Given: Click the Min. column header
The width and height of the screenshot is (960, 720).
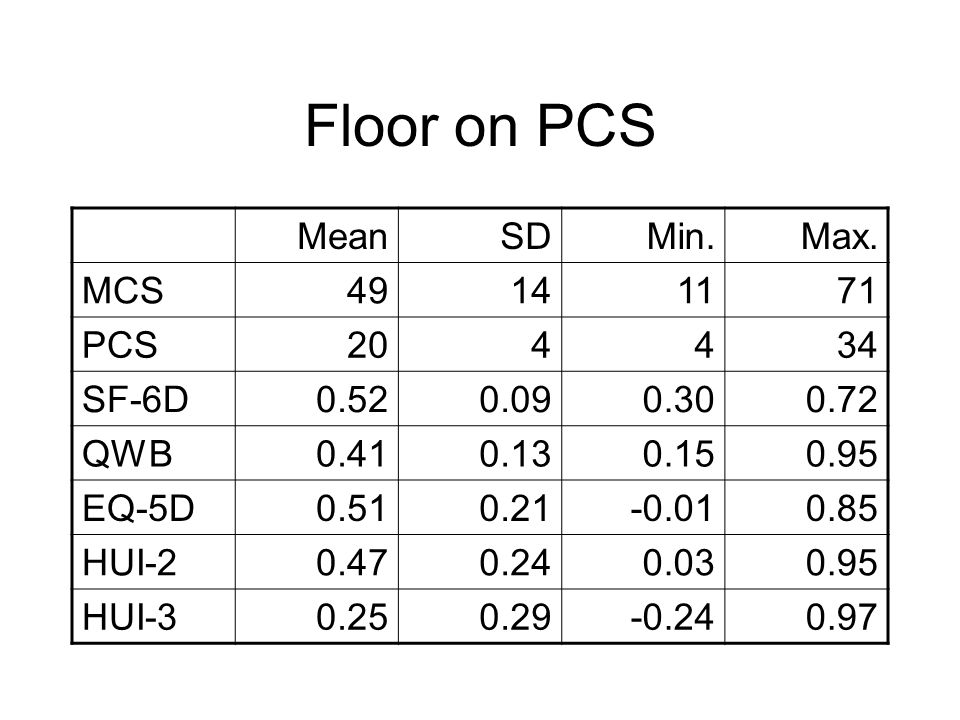Looking at the screenshot, I should [680, 237].
